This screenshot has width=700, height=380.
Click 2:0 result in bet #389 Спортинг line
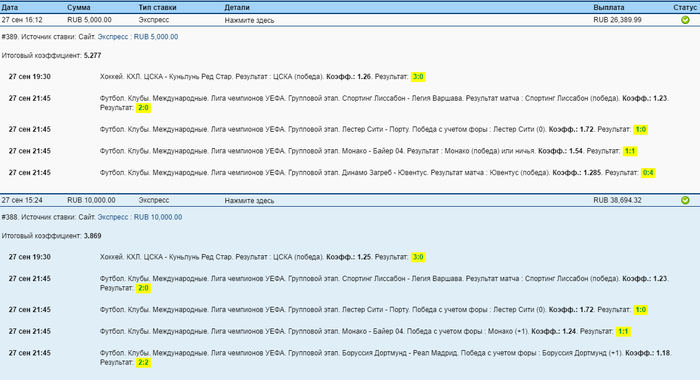(x=143, y=108)
